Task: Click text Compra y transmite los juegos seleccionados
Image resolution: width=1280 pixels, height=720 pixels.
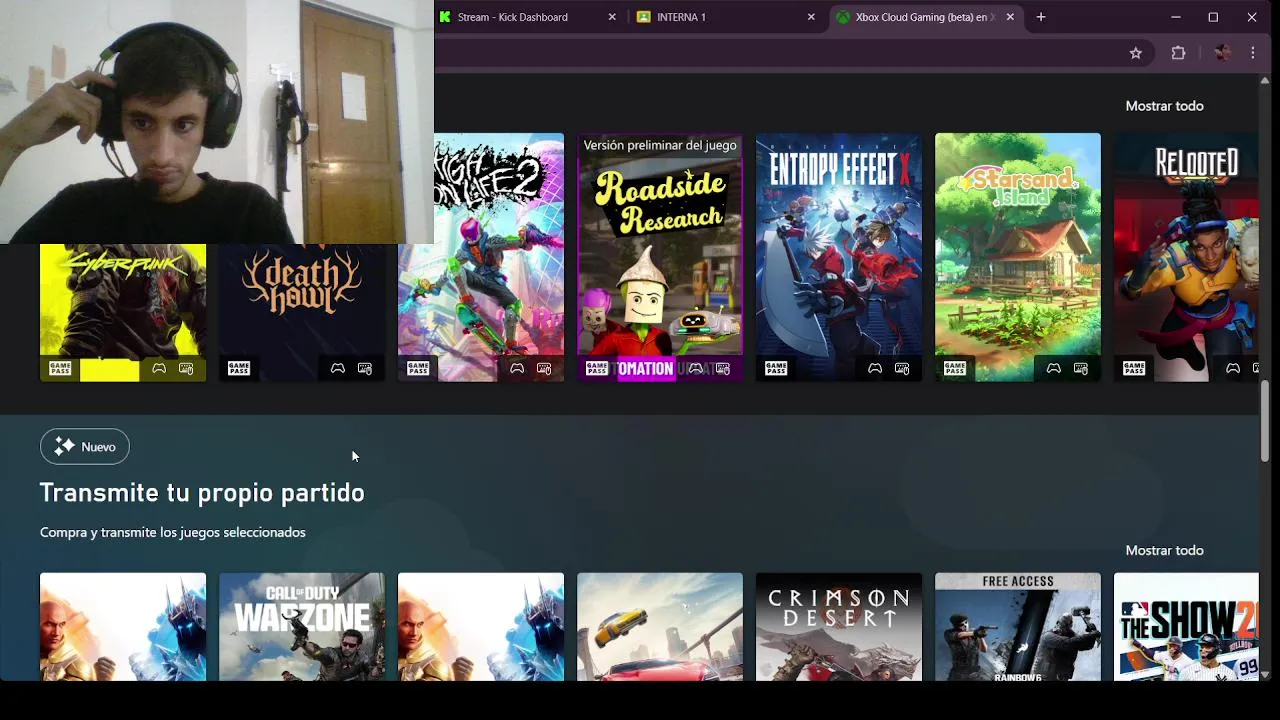Action: click(x=173, y=533)
